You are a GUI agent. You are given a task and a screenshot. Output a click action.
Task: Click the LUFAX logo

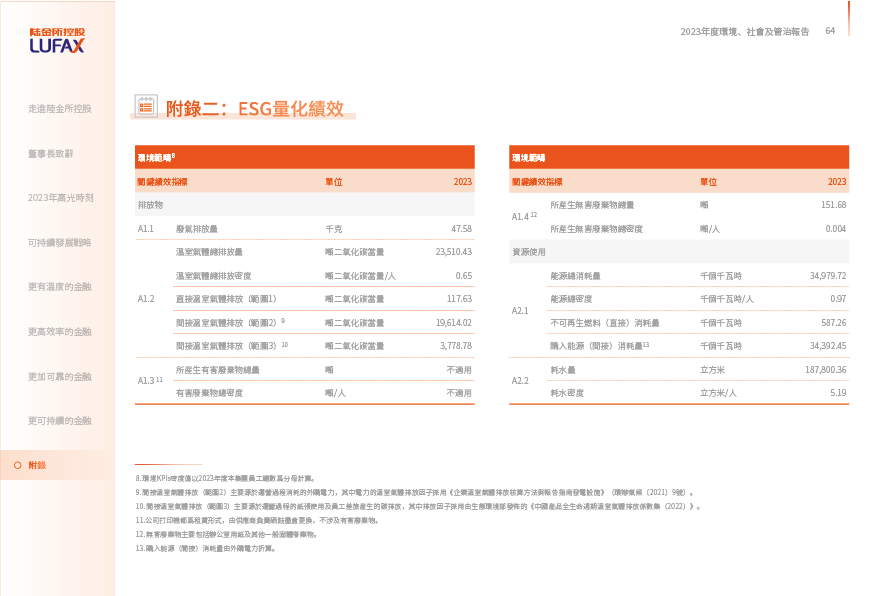[57, 41]
